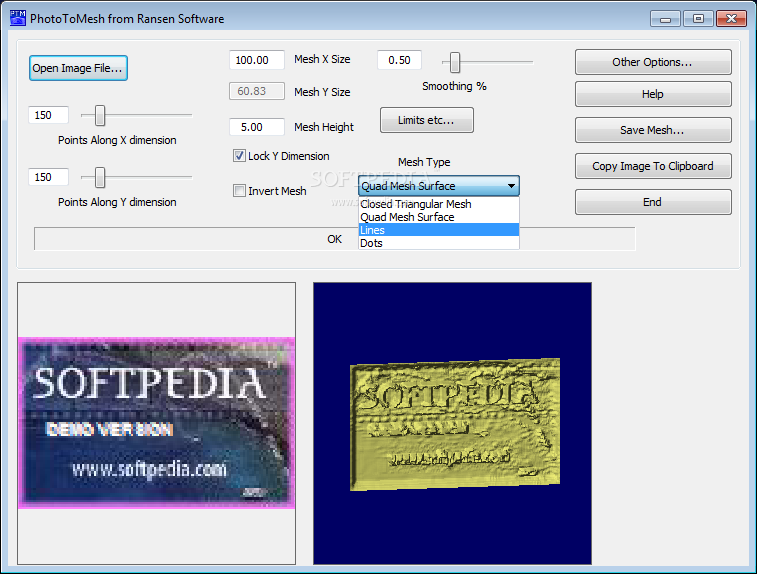This screenshot has height=574, width=757.
Task: Select Dots mesh type option
Action: tap(438, 243)
